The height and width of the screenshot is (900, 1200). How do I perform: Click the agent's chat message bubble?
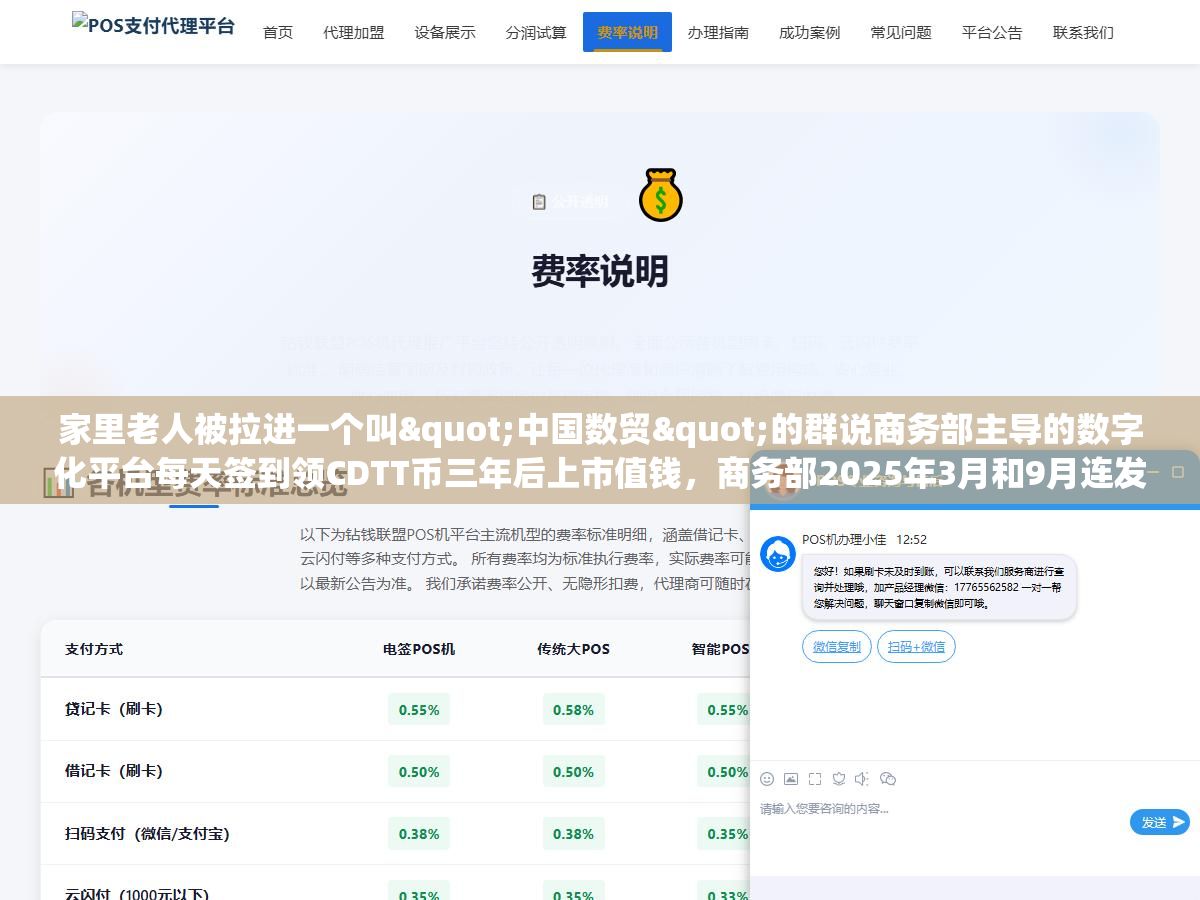coord(939,587)
